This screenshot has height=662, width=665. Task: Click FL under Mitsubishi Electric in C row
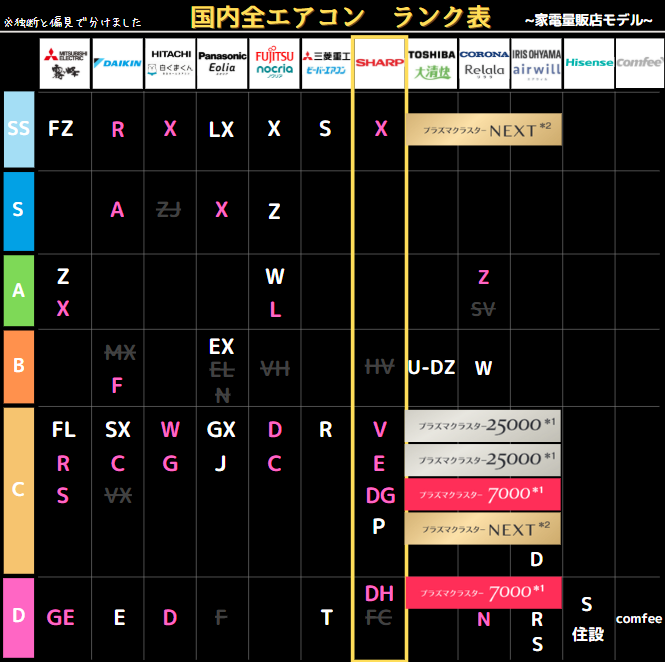[64, 430]
